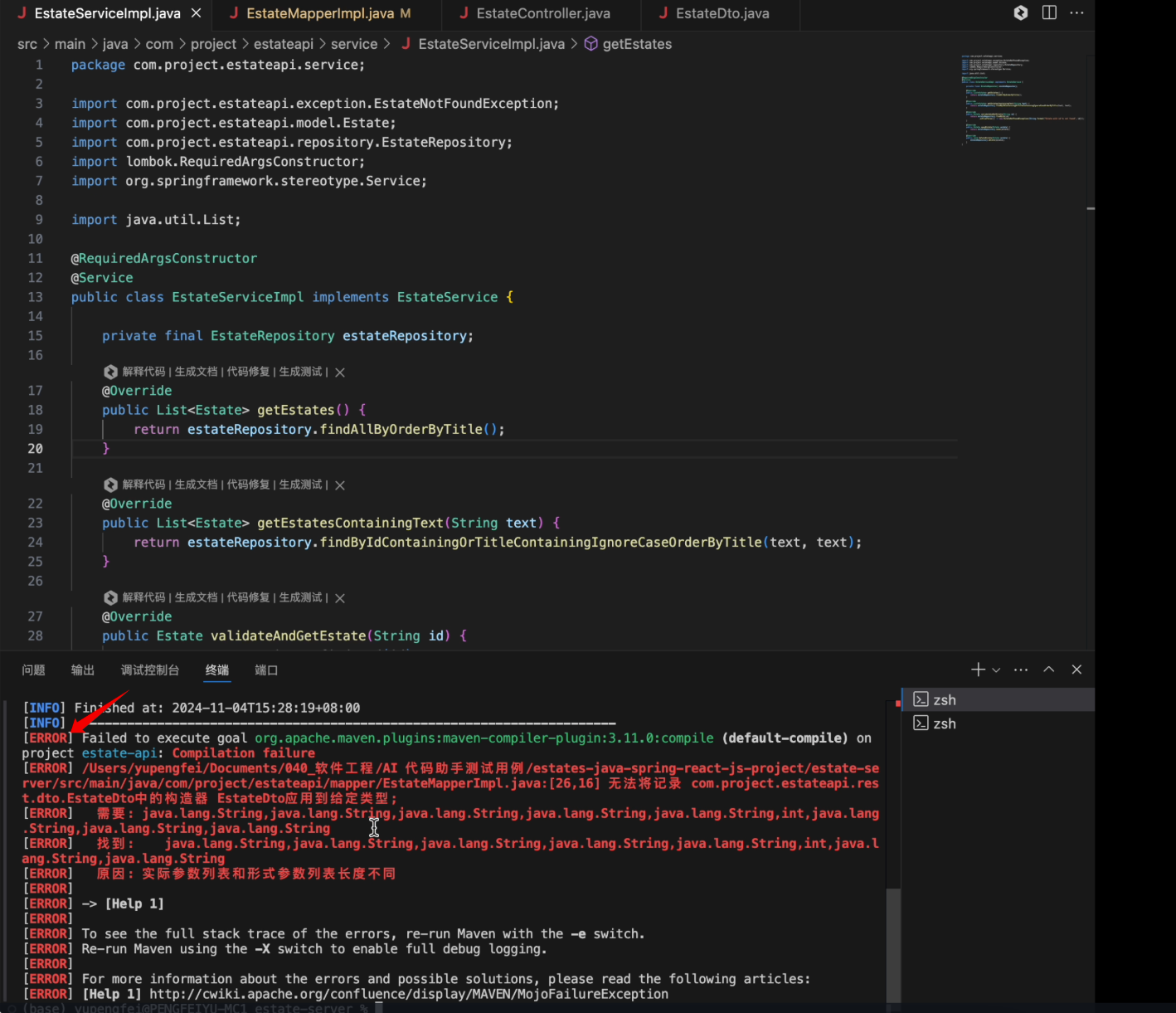Viewport: 1176px width, 1013px height.
Task: Click the AI assistant icon in editor toolbar
Action: pos(1021,12)
